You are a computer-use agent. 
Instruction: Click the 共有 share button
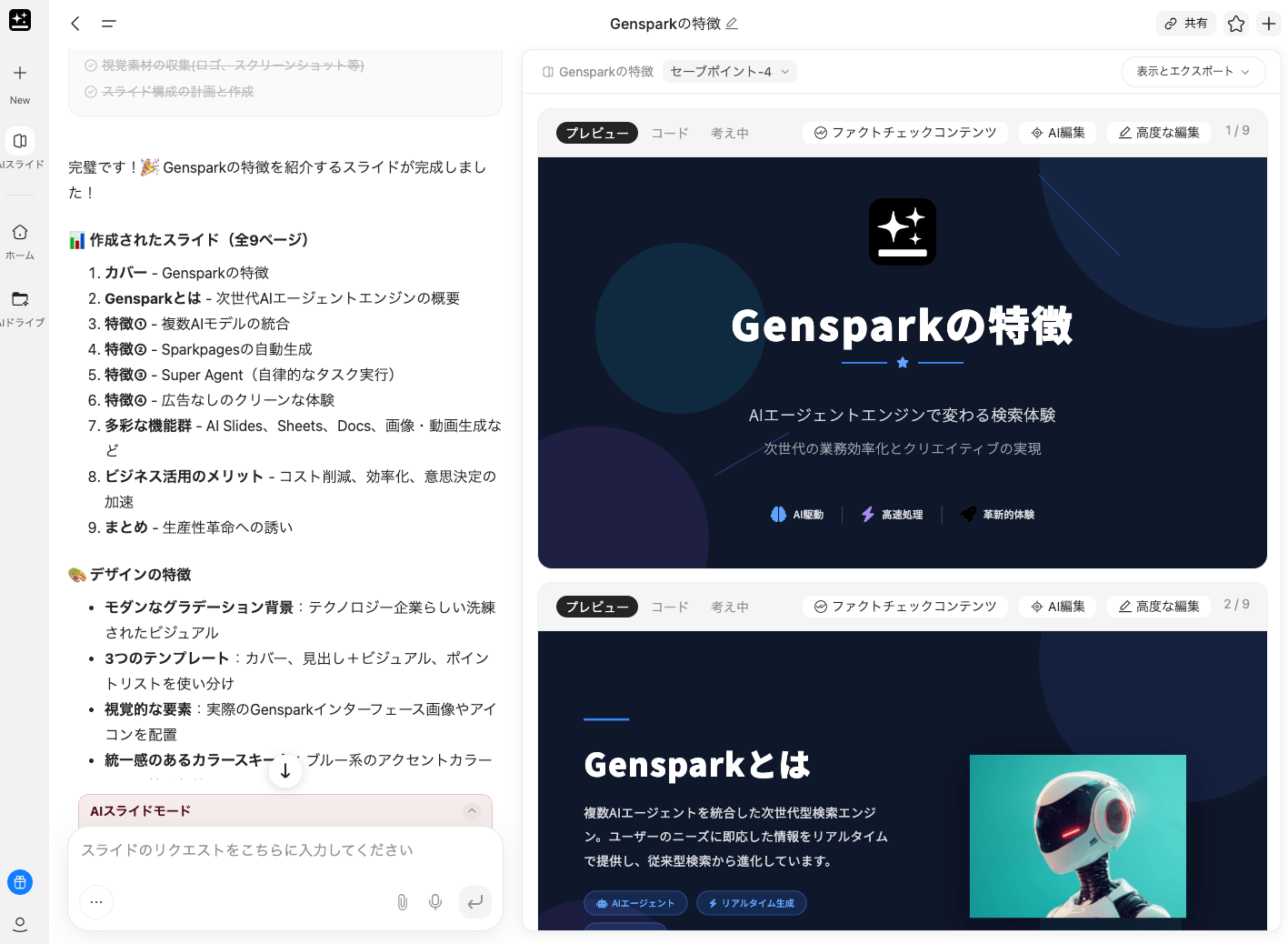click(1186, 24)
